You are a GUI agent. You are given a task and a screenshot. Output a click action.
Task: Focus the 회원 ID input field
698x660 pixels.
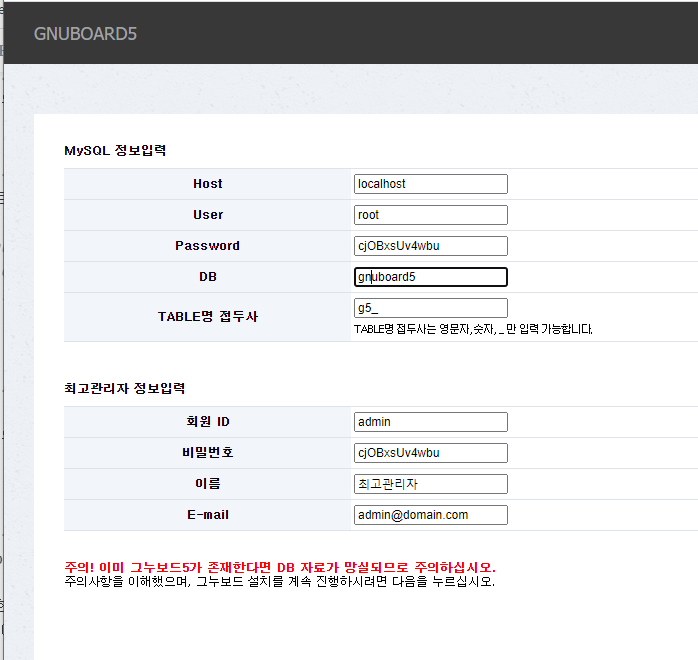(x=430, y=422)
